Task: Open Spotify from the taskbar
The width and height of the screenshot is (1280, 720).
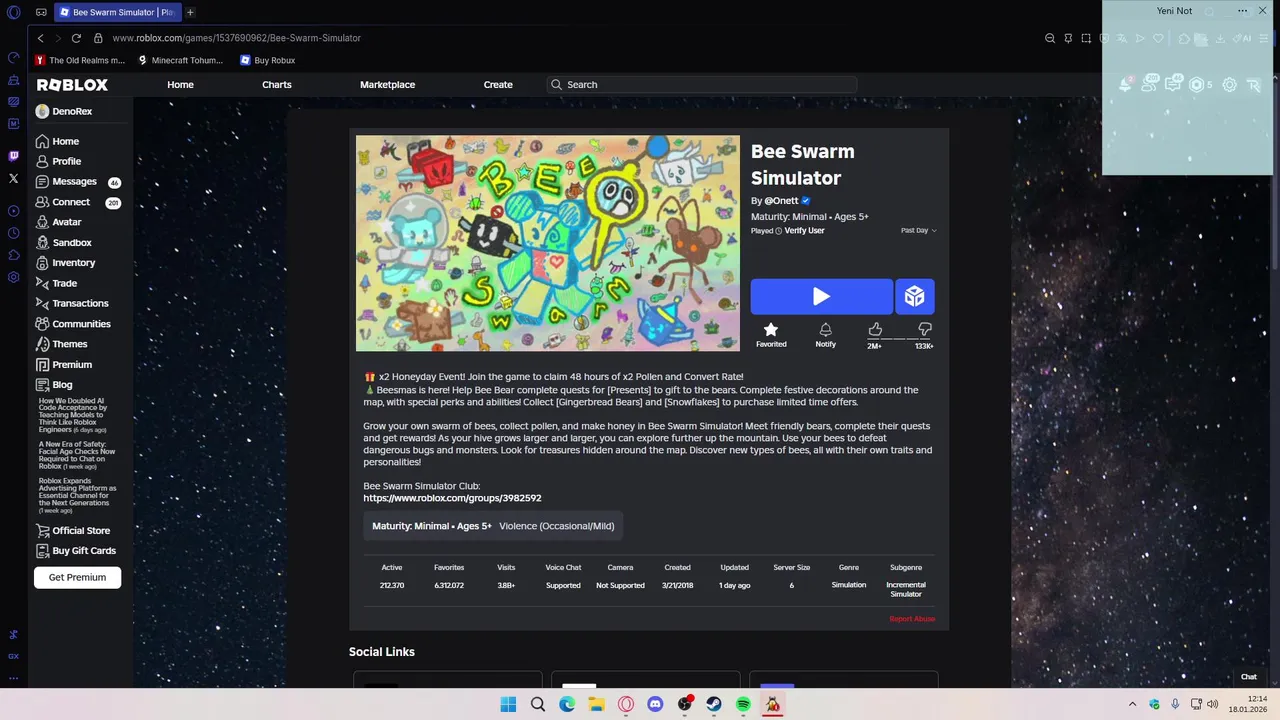Action: pyautogui.click(x=743, y=704)
